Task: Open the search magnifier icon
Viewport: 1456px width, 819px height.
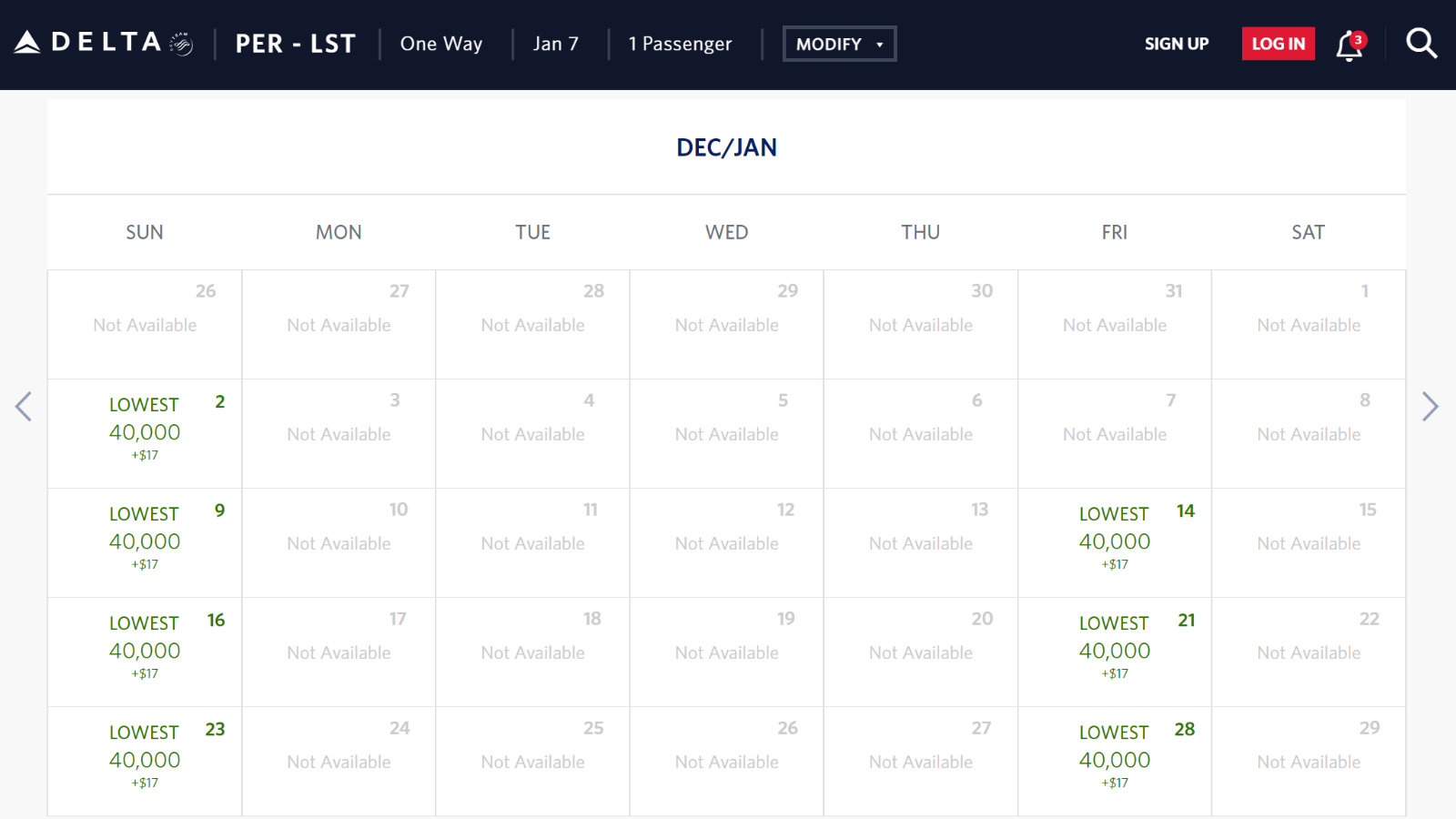Action: 1421,43
